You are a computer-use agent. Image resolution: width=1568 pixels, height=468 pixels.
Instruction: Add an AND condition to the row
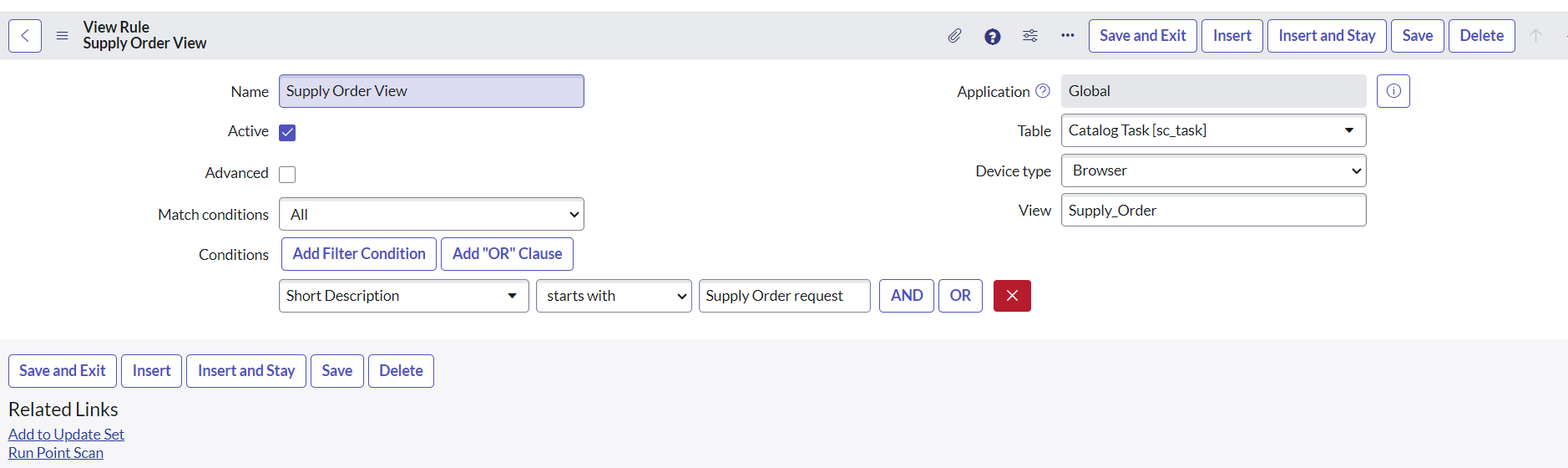click(x=907, y=296)
